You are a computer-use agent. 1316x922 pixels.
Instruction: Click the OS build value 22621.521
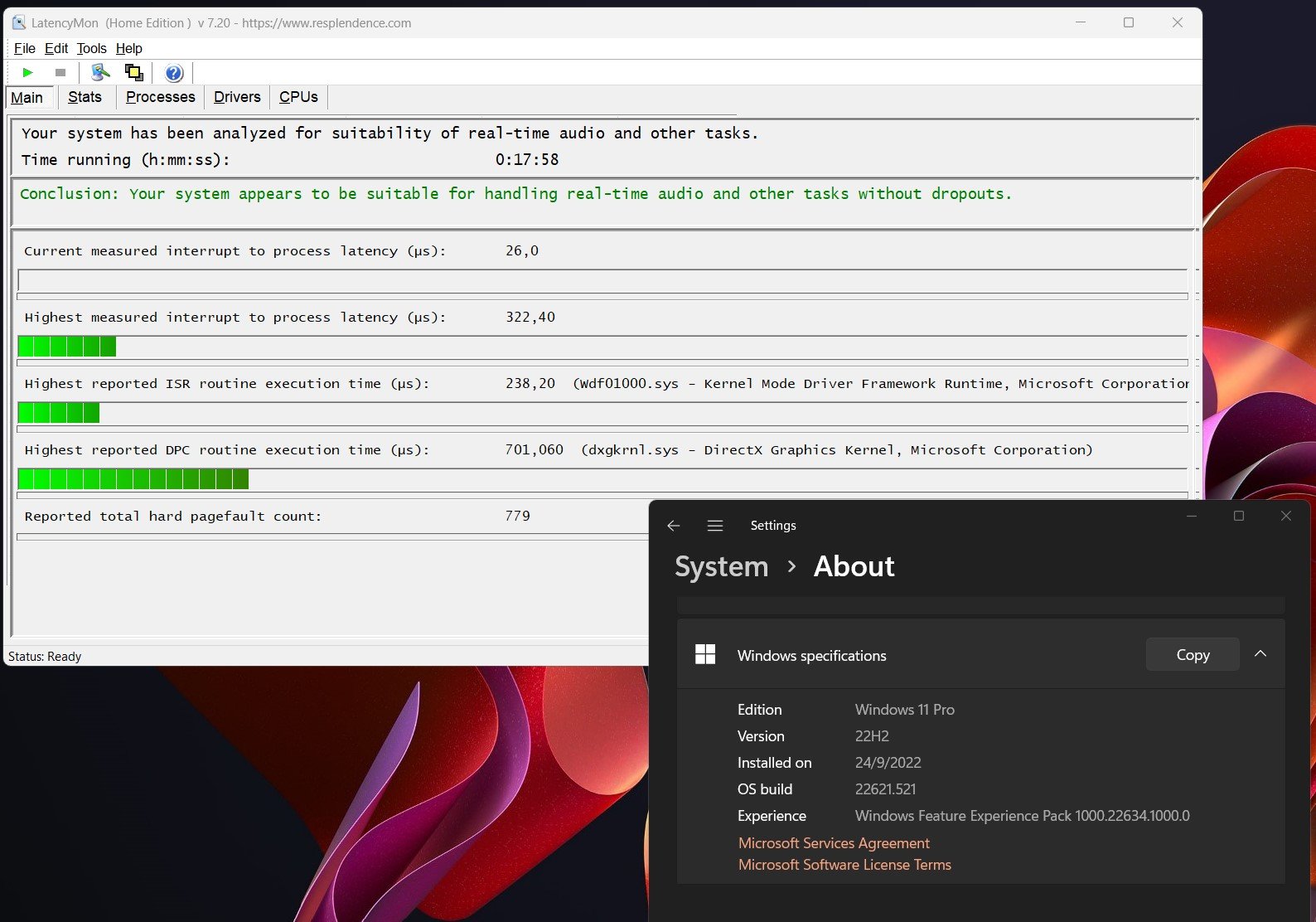coord(885,789)
